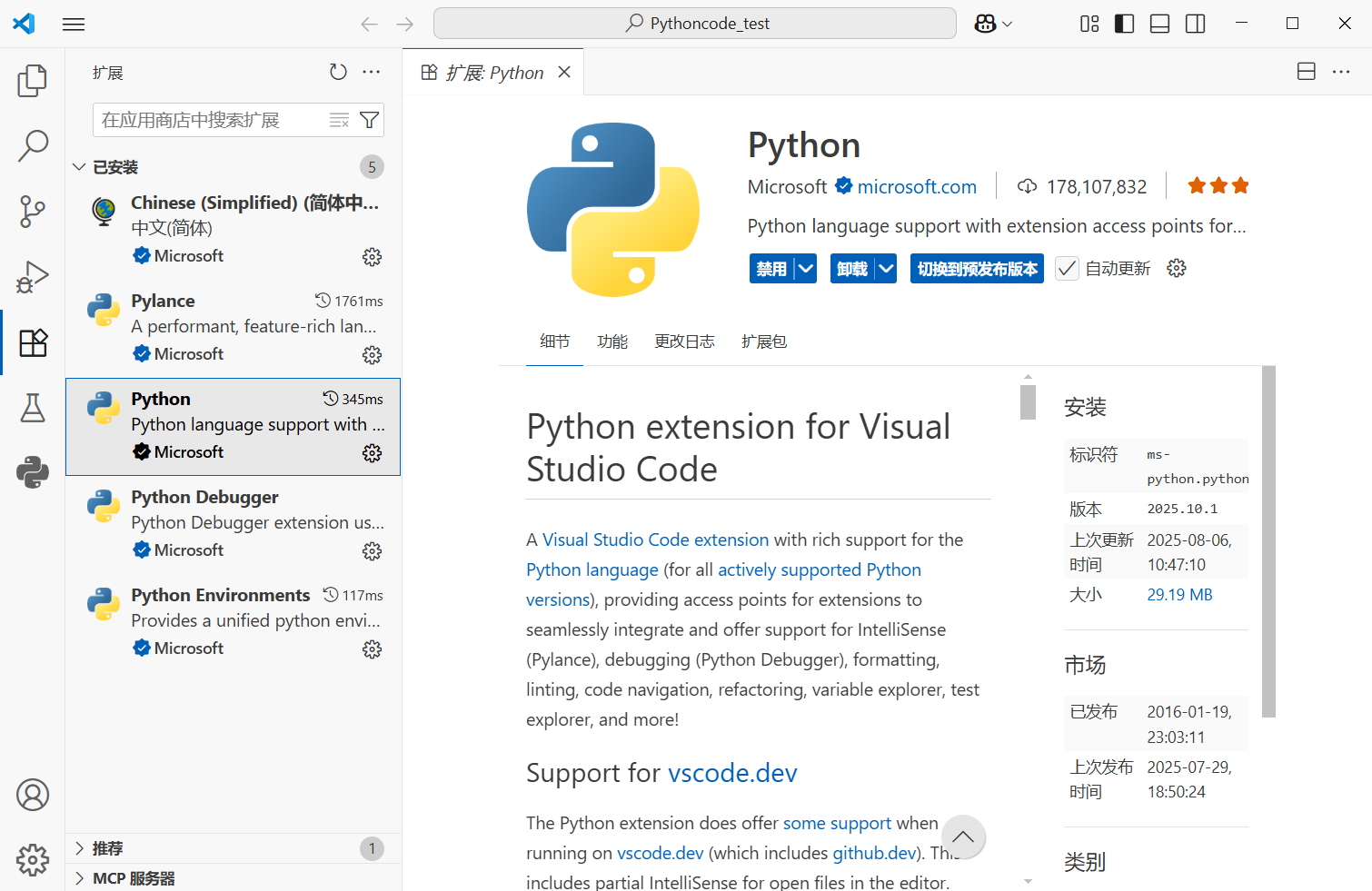The height and width of the screenshot is (891, 1372).
Task: Click the 卸载 button
Action: point(852,269)
